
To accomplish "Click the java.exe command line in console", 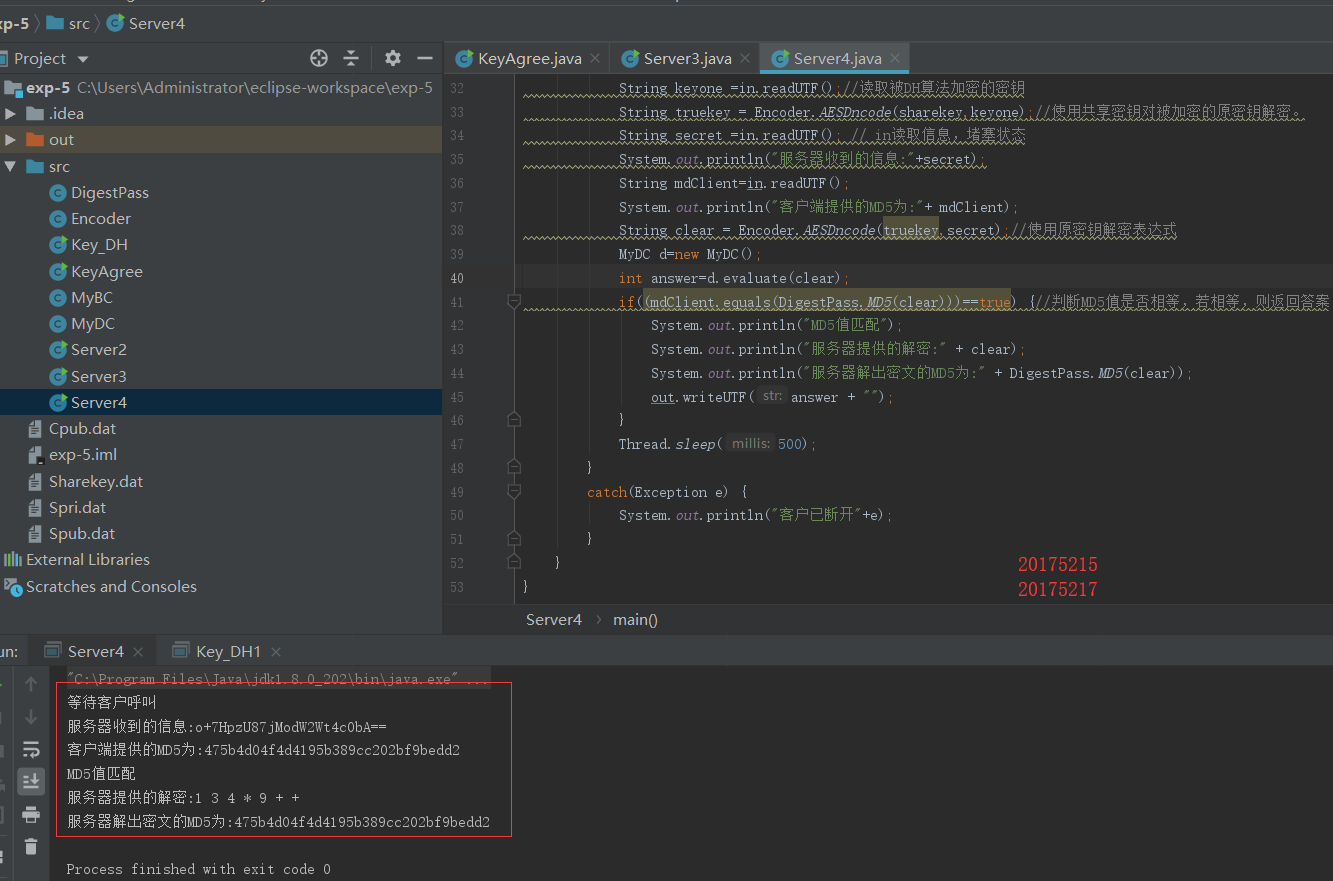I will [277, 679].
